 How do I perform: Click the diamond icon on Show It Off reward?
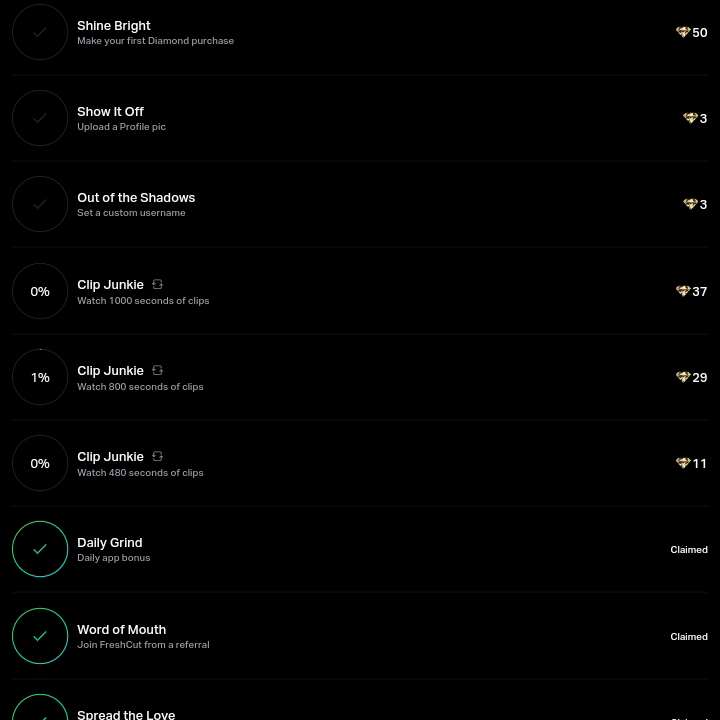coord(690,118)
